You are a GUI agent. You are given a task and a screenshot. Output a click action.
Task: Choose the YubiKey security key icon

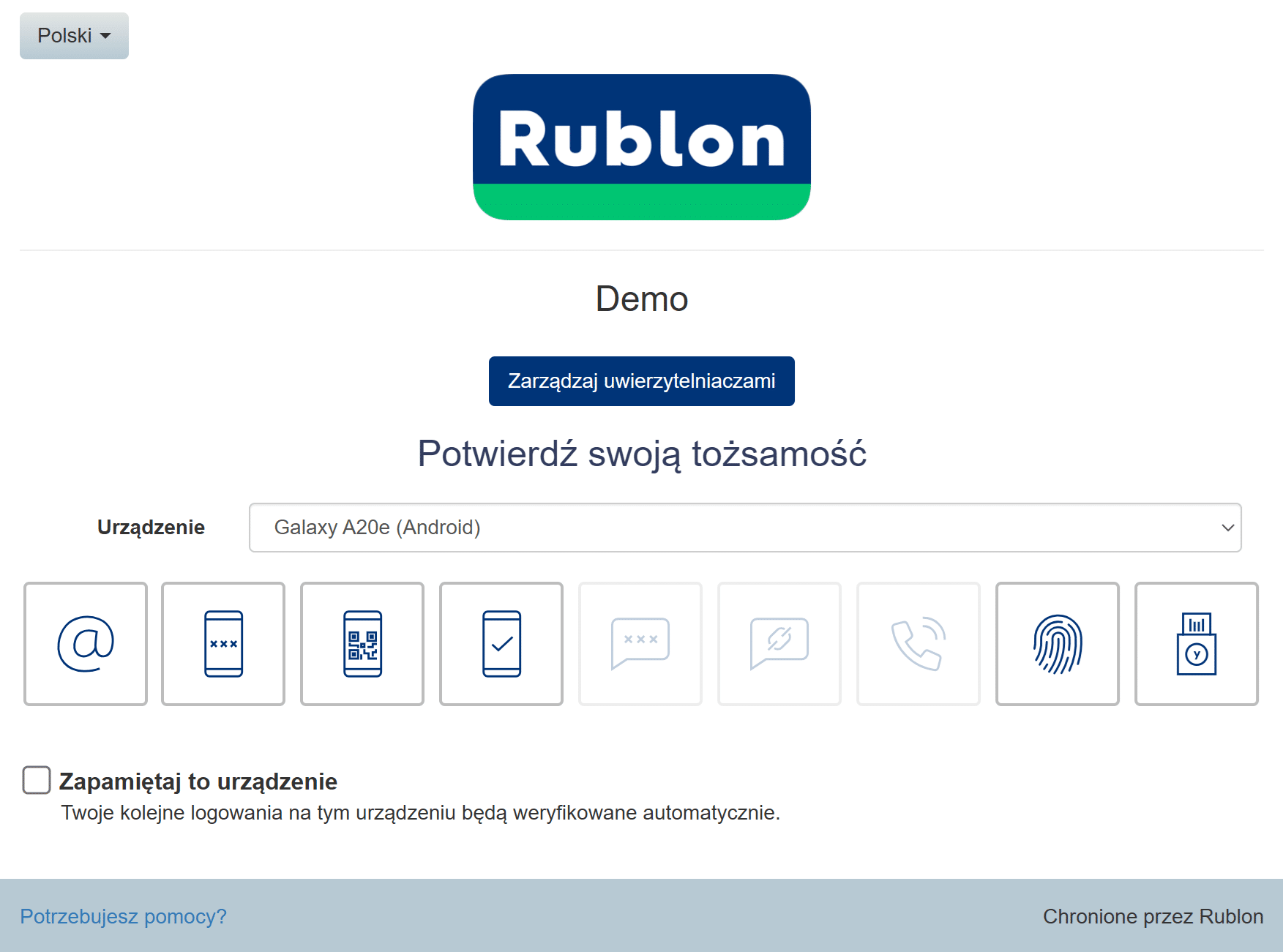point(1197,644)
